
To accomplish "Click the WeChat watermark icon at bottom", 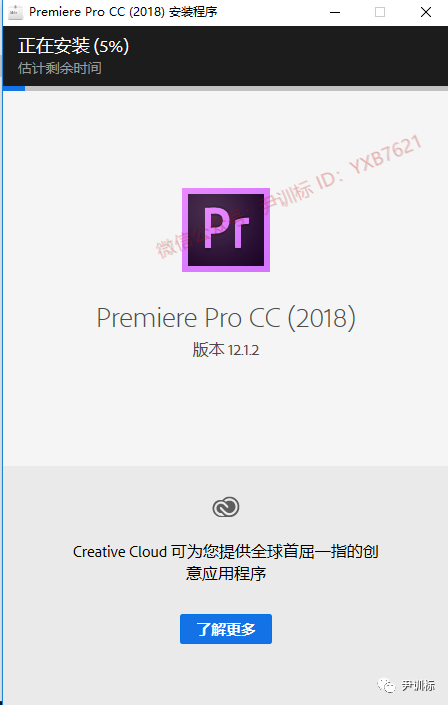I will 386,685.
